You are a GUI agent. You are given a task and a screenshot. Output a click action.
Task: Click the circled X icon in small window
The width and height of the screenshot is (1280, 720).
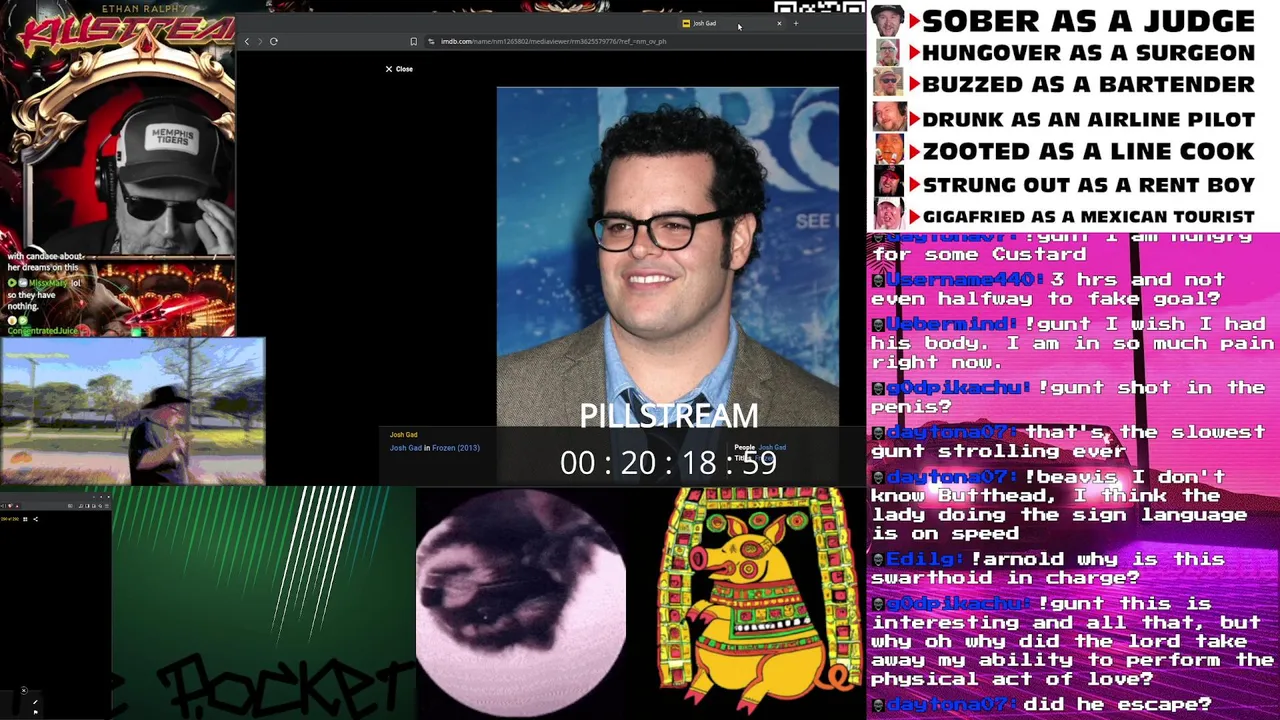[x=24, y=690]
